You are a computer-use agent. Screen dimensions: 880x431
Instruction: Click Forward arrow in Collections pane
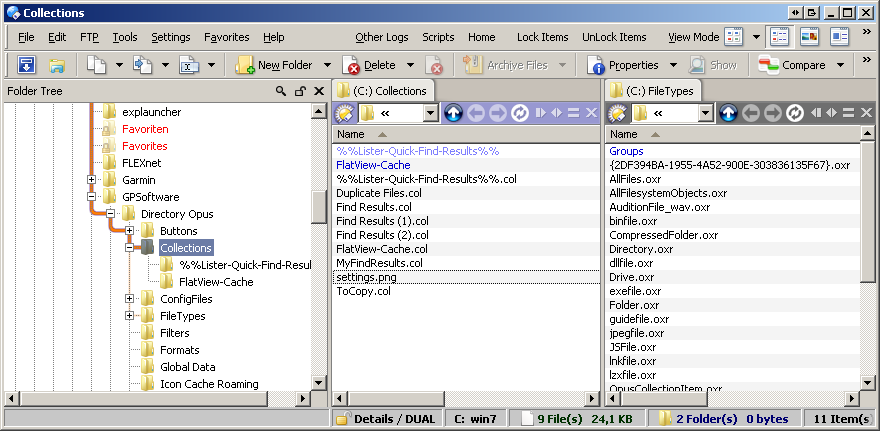tap(497, 113)
